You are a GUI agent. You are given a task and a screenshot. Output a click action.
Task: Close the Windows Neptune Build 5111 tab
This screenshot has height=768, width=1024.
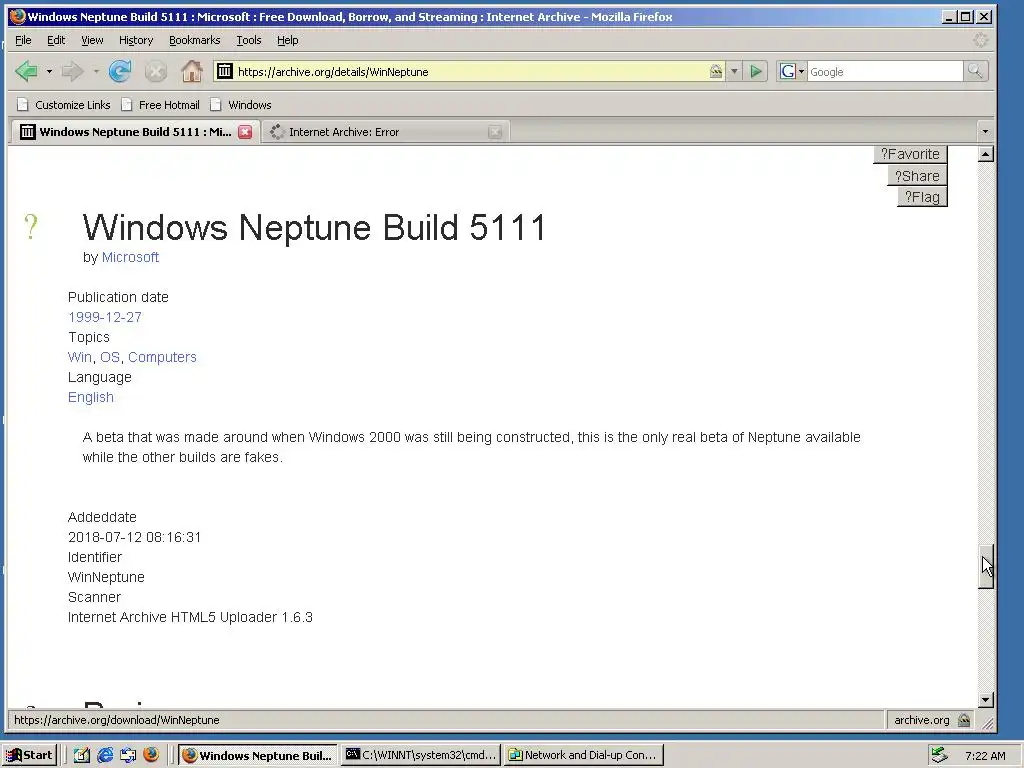[245, 132]
